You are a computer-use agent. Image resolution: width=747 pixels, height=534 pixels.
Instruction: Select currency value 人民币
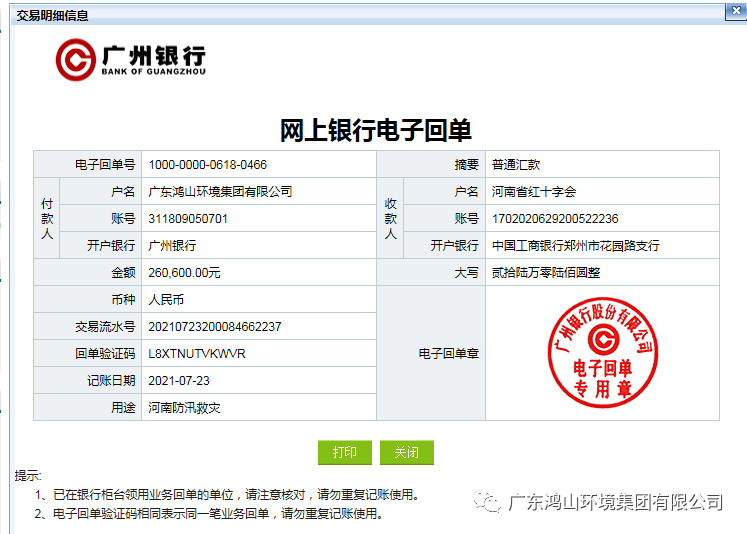click(166, 300)
